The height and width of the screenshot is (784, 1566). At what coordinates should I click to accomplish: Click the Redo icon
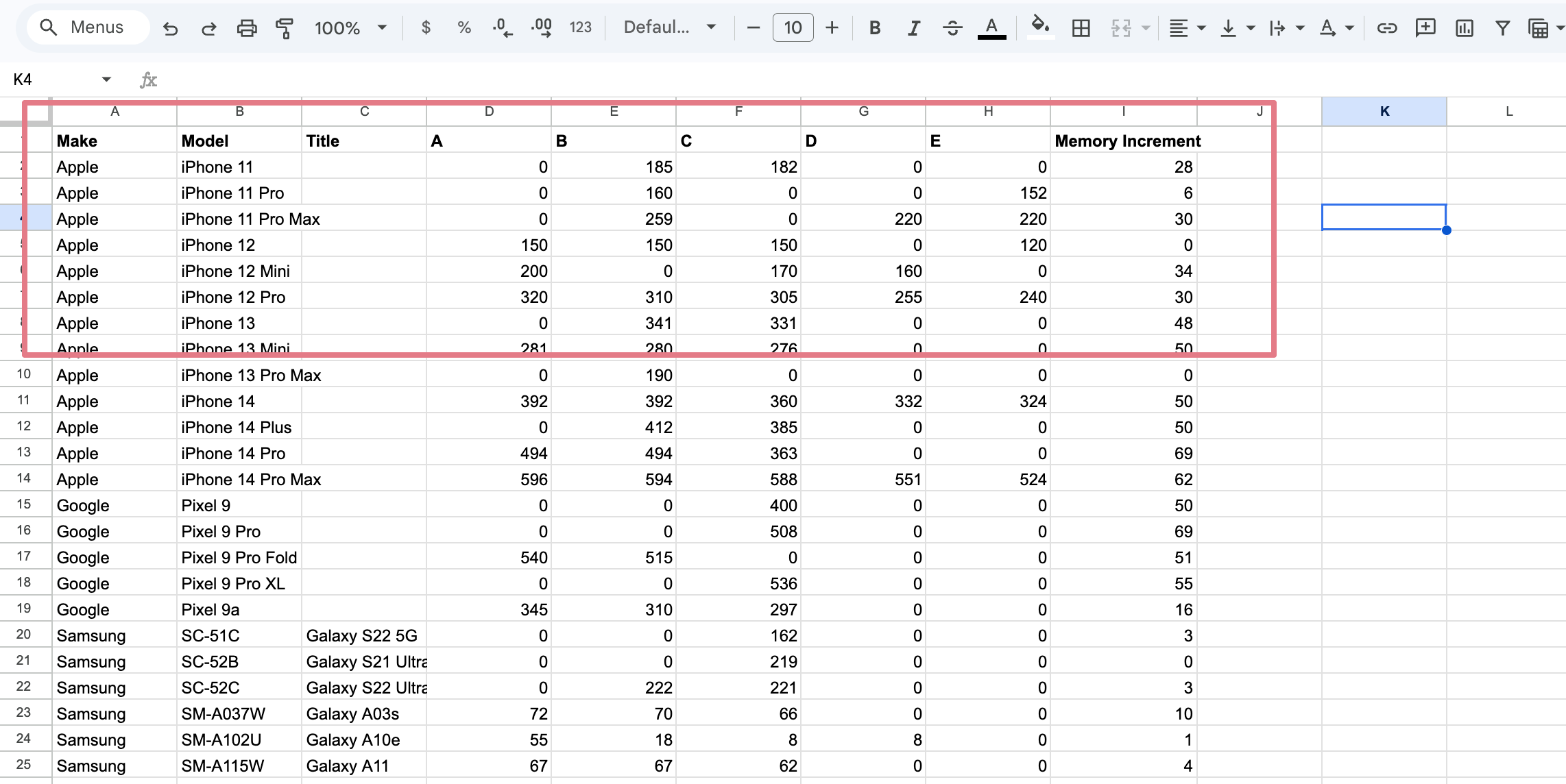(208, 28)
